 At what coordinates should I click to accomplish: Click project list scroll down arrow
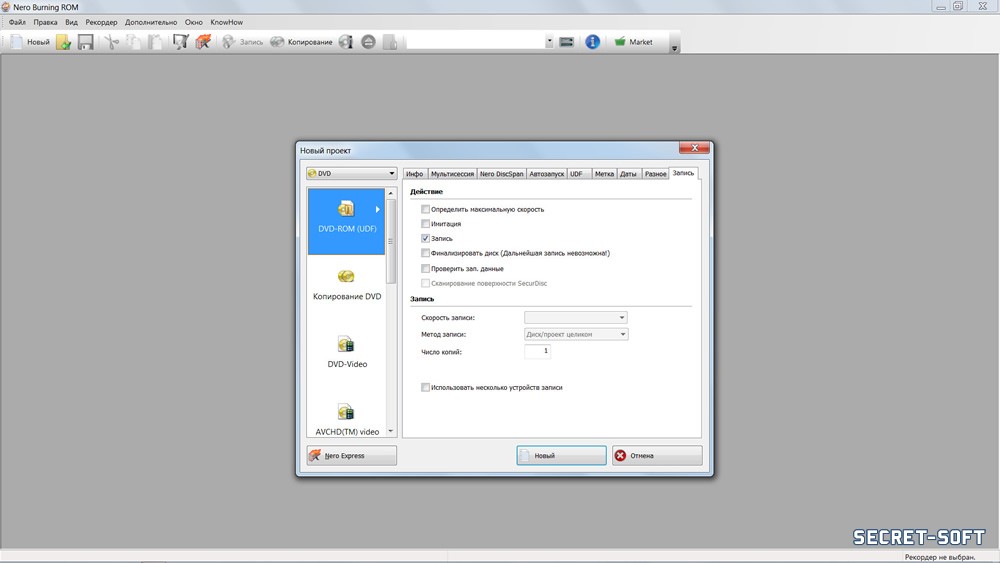pyautogui.click(x=391, y=432)
